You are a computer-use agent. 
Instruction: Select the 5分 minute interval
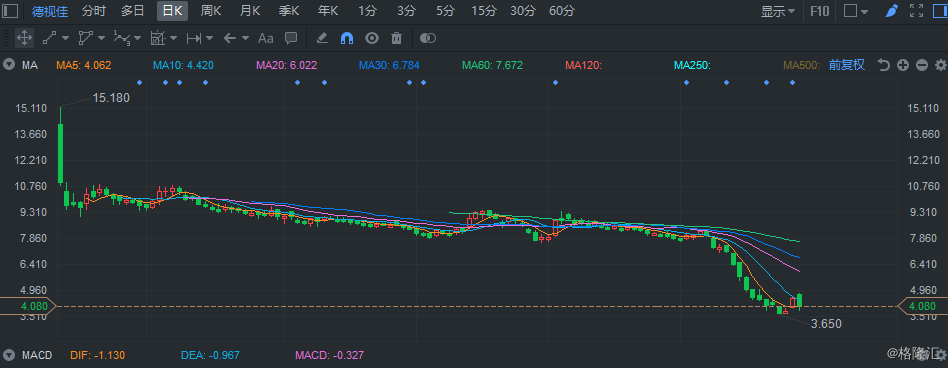click(x=445, y=11)
